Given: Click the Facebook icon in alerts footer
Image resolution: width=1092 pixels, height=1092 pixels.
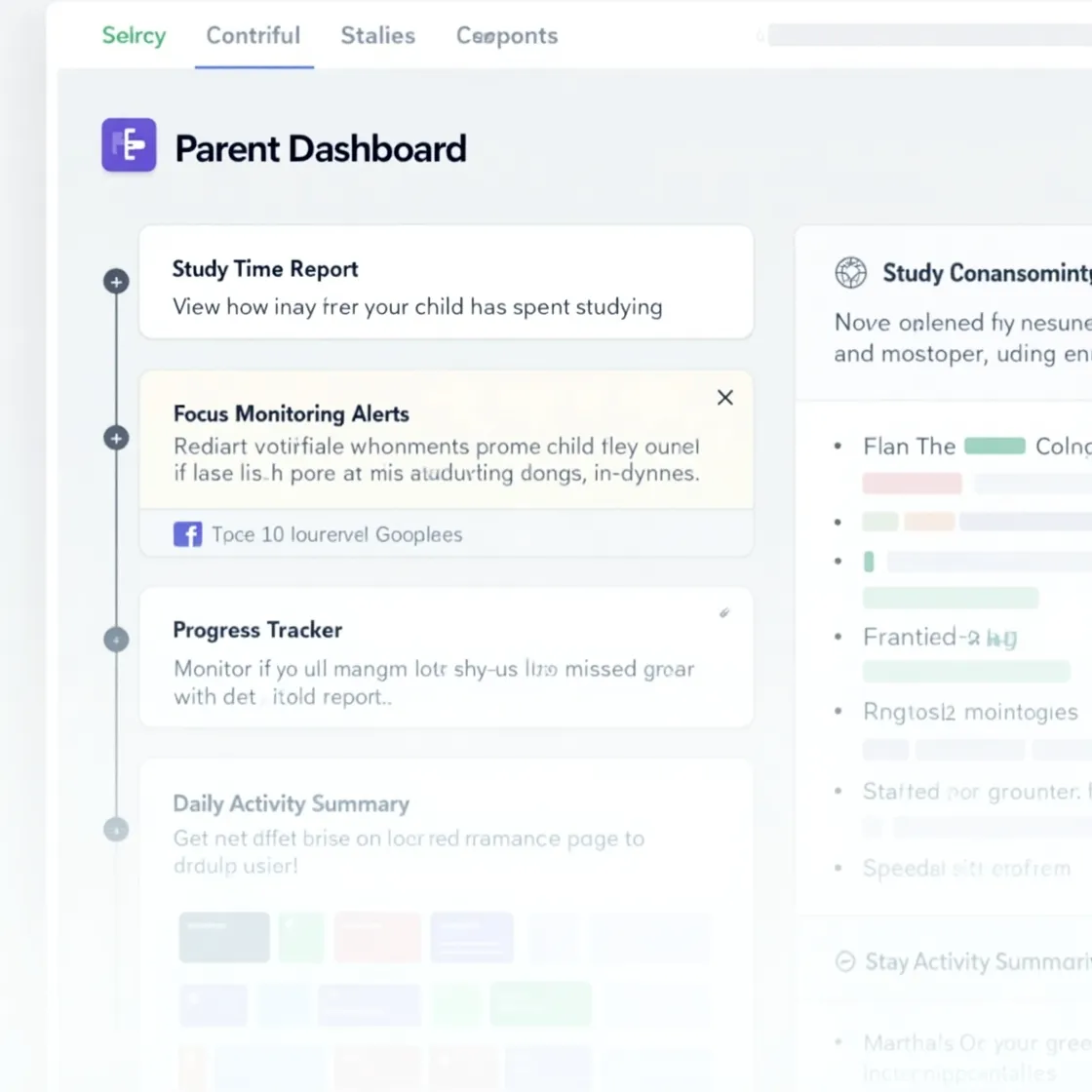Looking at the screenshot, I should 188,534.
